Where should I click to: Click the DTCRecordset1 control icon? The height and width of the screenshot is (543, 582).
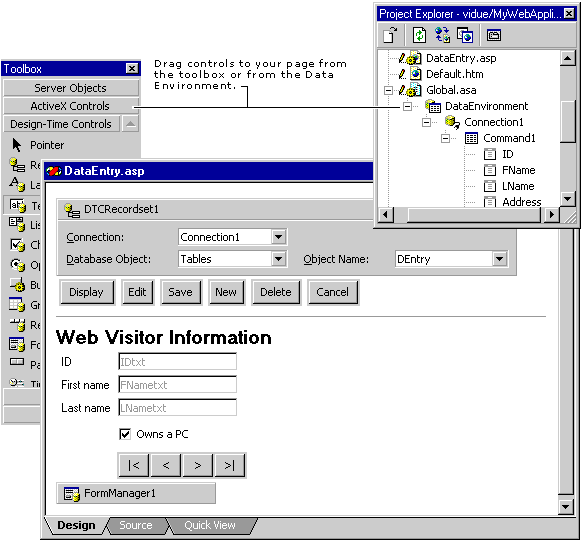tap(72, 210)
